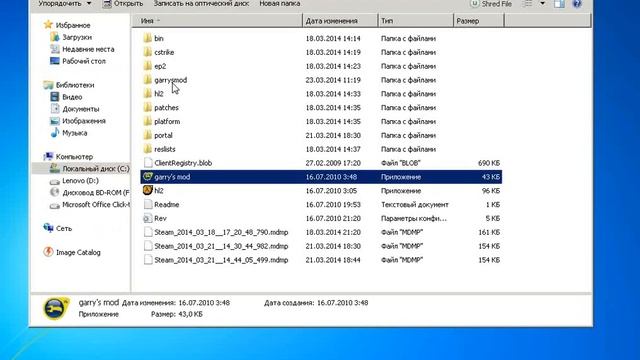Click the large garry's mod details-pane thumbnail

click(x=56, y=308)
